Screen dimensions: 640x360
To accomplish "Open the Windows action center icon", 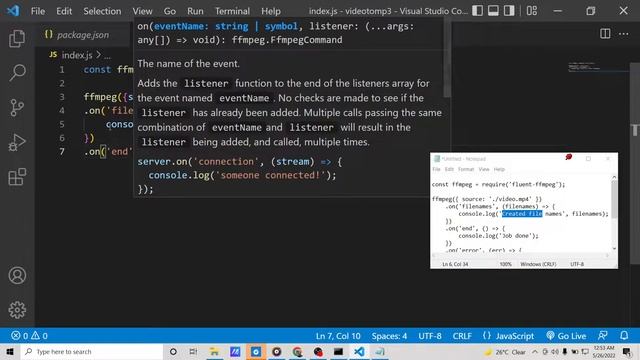I will 627,351.
